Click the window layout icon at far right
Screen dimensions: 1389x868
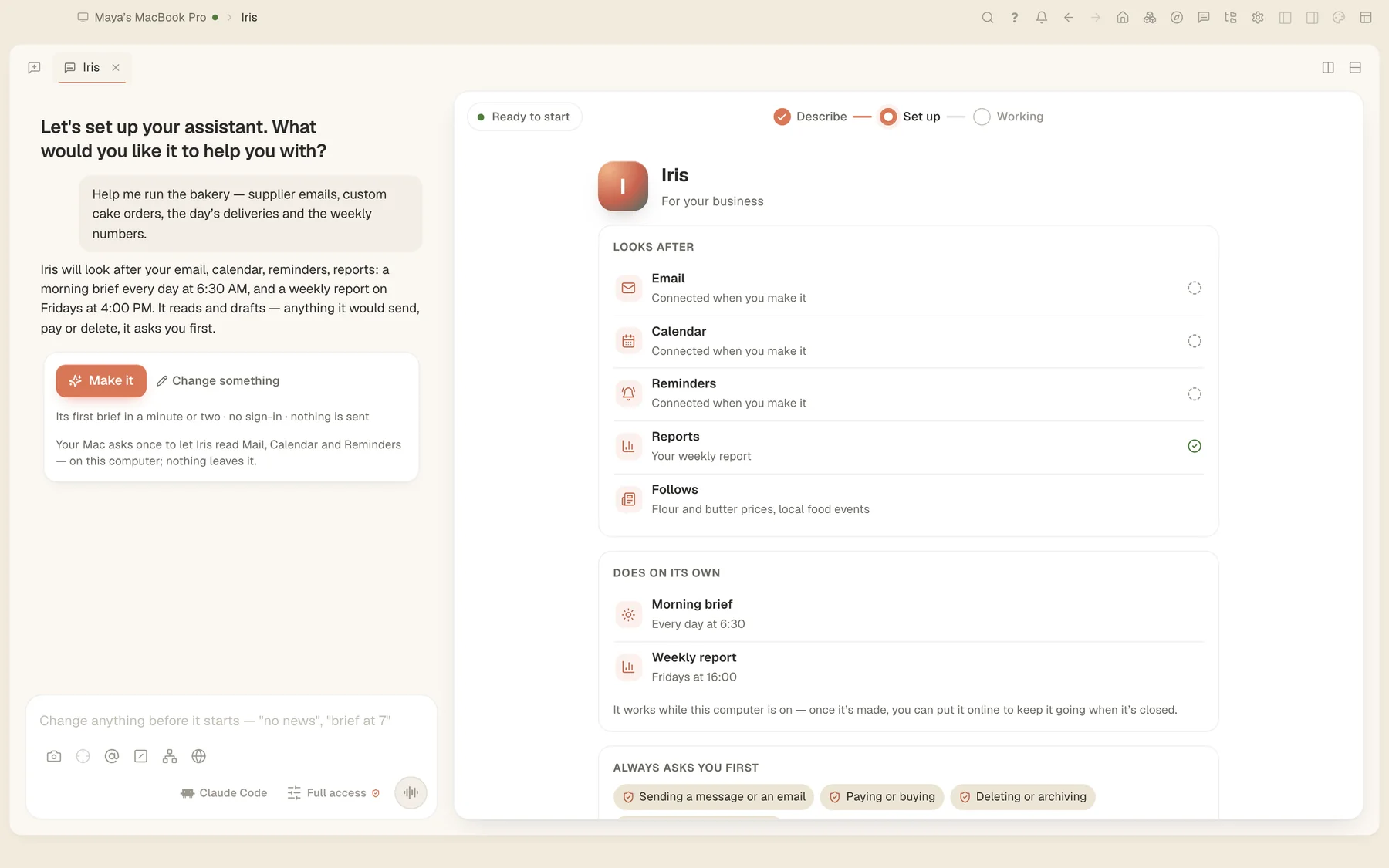tap(1365, 18)
